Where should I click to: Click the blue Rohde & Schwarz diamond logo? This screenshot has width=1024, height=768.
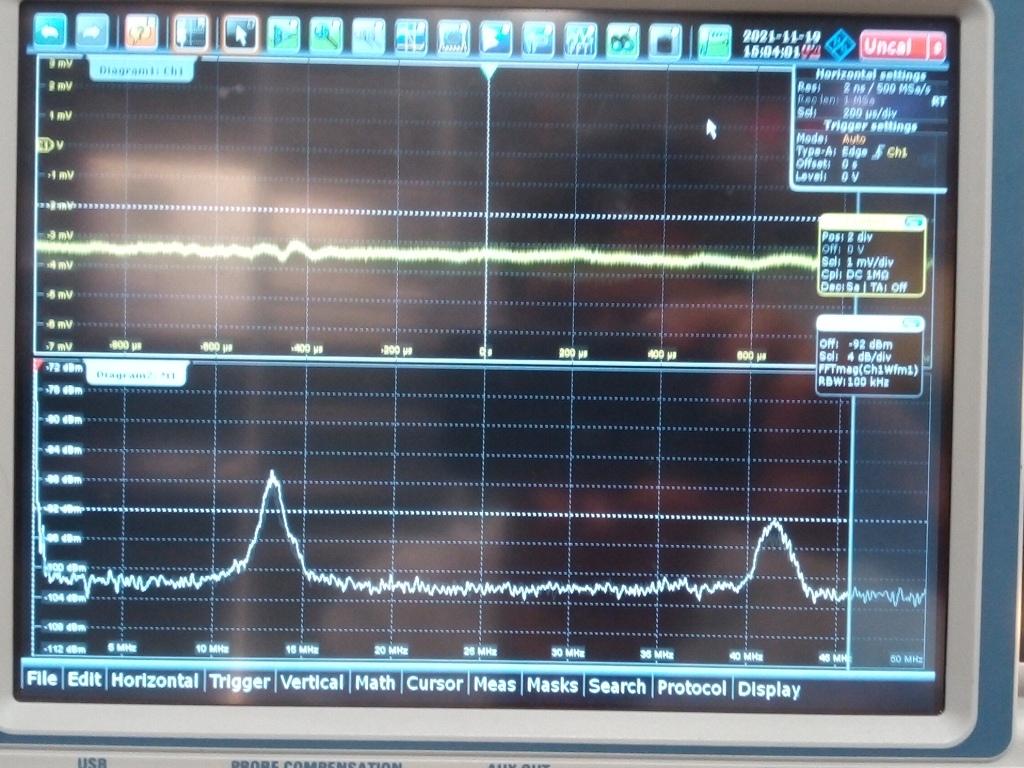click(x=839, y=45)
